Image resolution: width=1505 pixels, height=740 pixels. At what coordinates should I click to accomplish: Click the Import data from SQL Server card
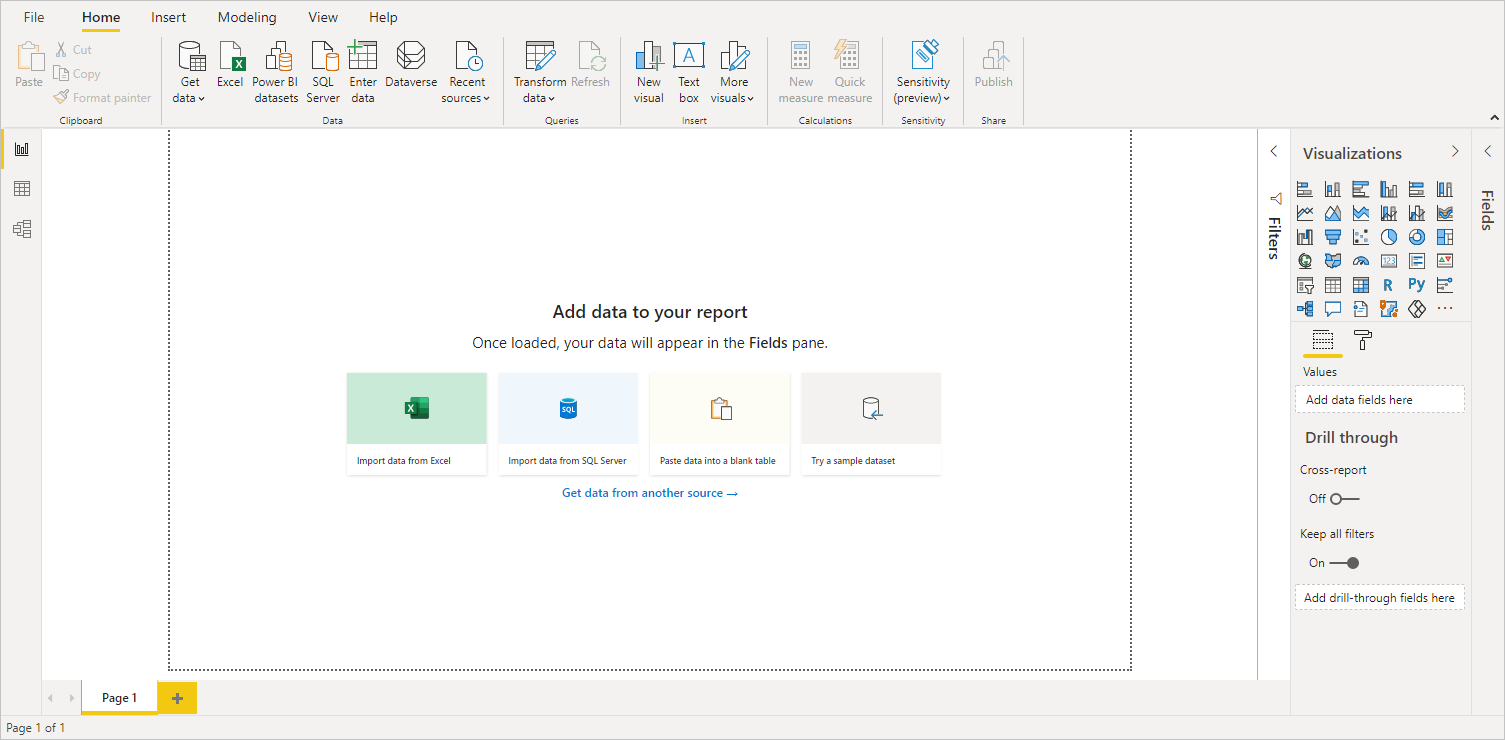568,424
